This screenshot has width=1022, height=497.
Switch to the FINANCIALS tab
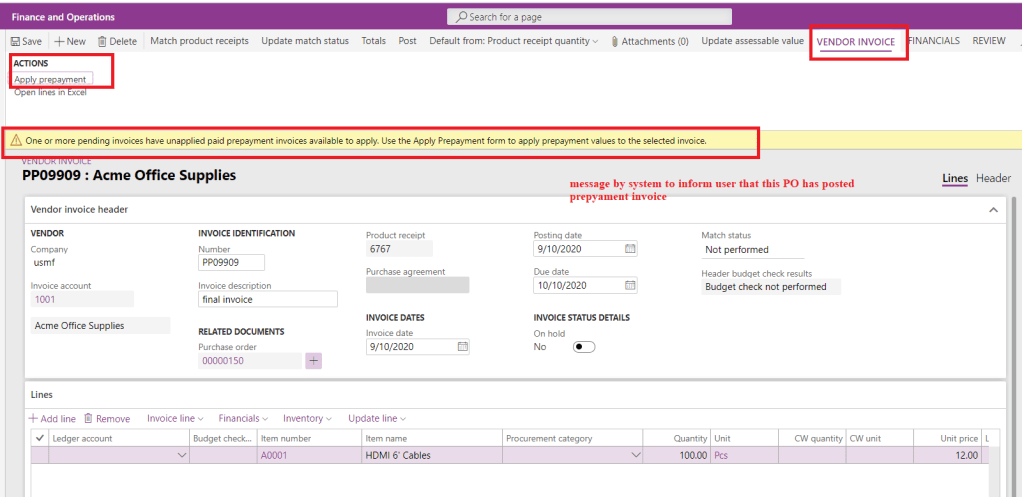click(x=933, y=41)
